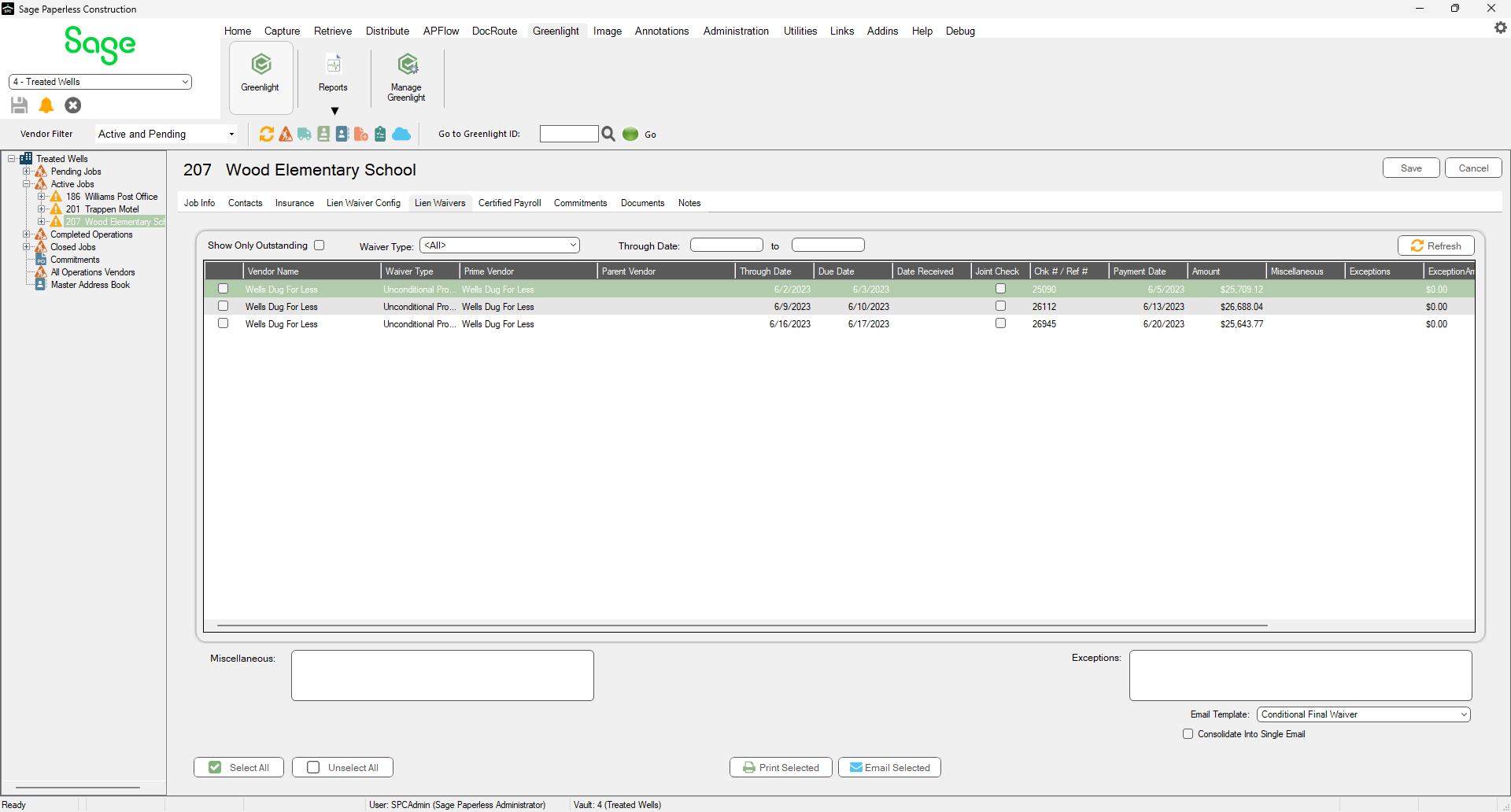The height and width of the screenshot is (812, 1511).
Task: Click the Print Selected button
Action: [x=781, y=767]
